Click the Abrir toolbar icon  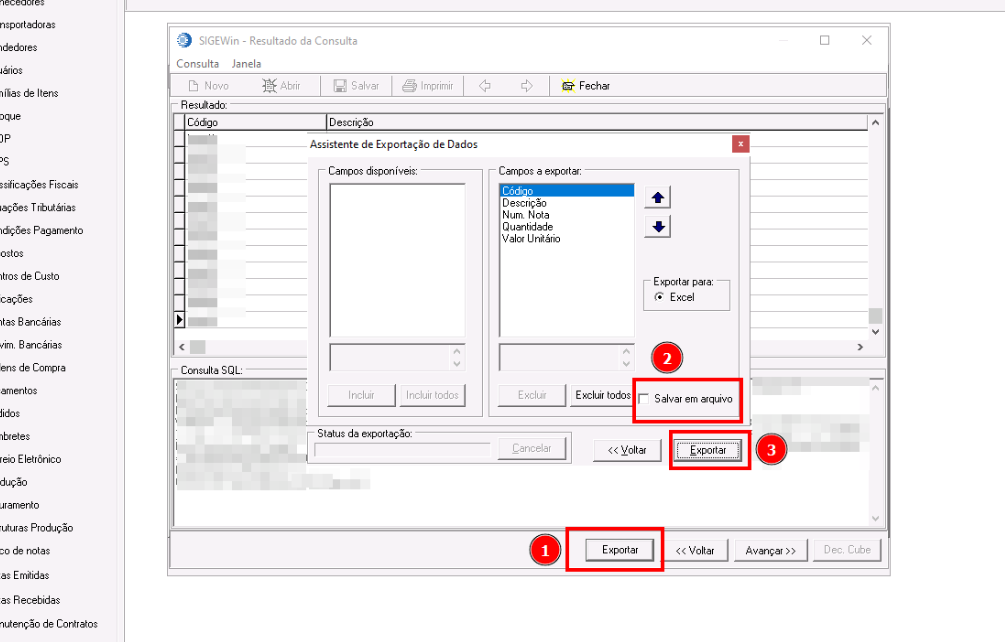pyautogui.click(x=269, y=86)
